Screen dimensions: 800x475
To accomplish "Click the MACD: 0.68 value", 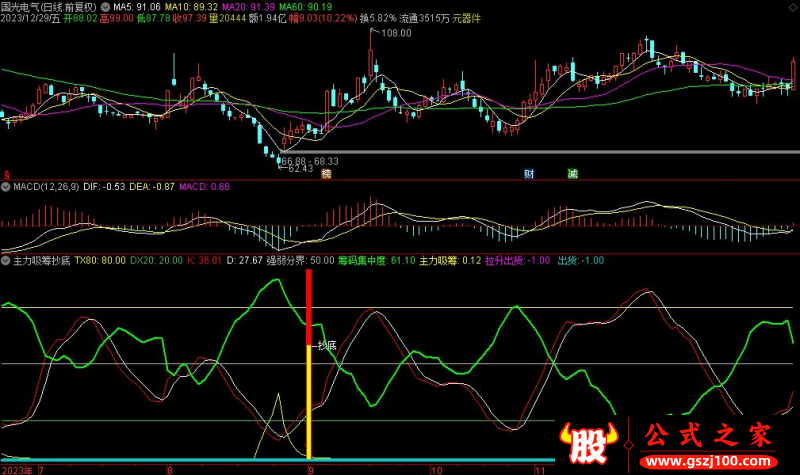I will point(204,187).
